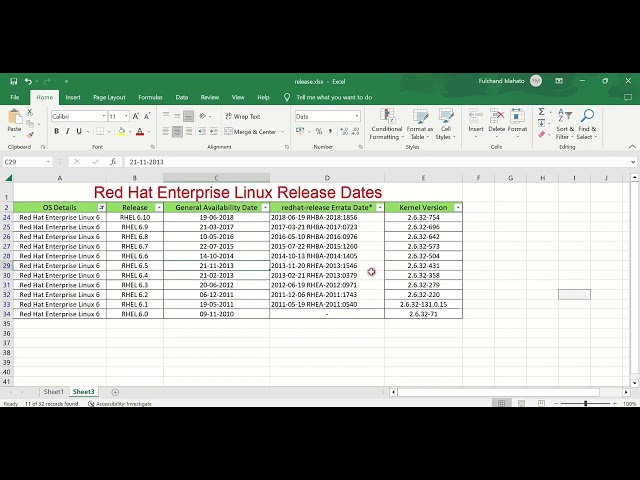Add a new sheet with plus button

coord(115,392)
